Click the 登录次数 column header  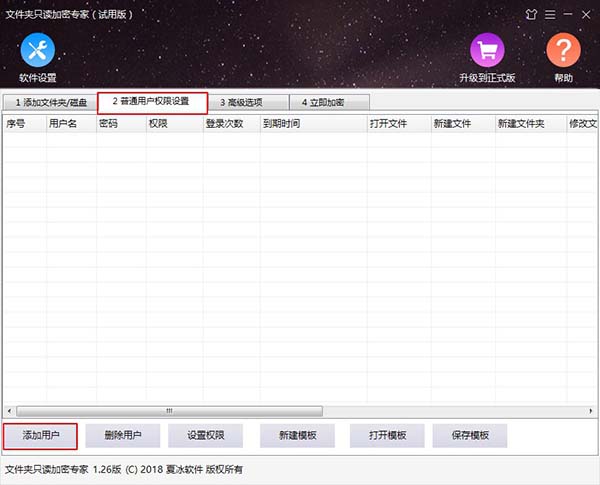coord(232,124)
